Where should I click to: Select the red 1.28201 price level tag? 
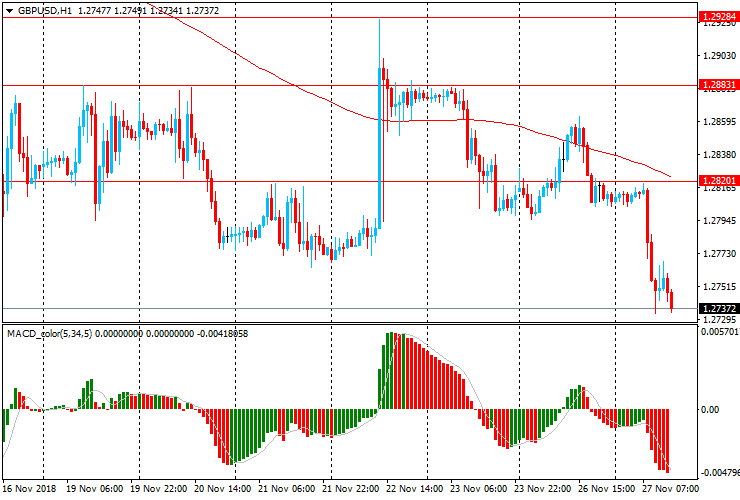pyautogui.click(x=719, y=181)
